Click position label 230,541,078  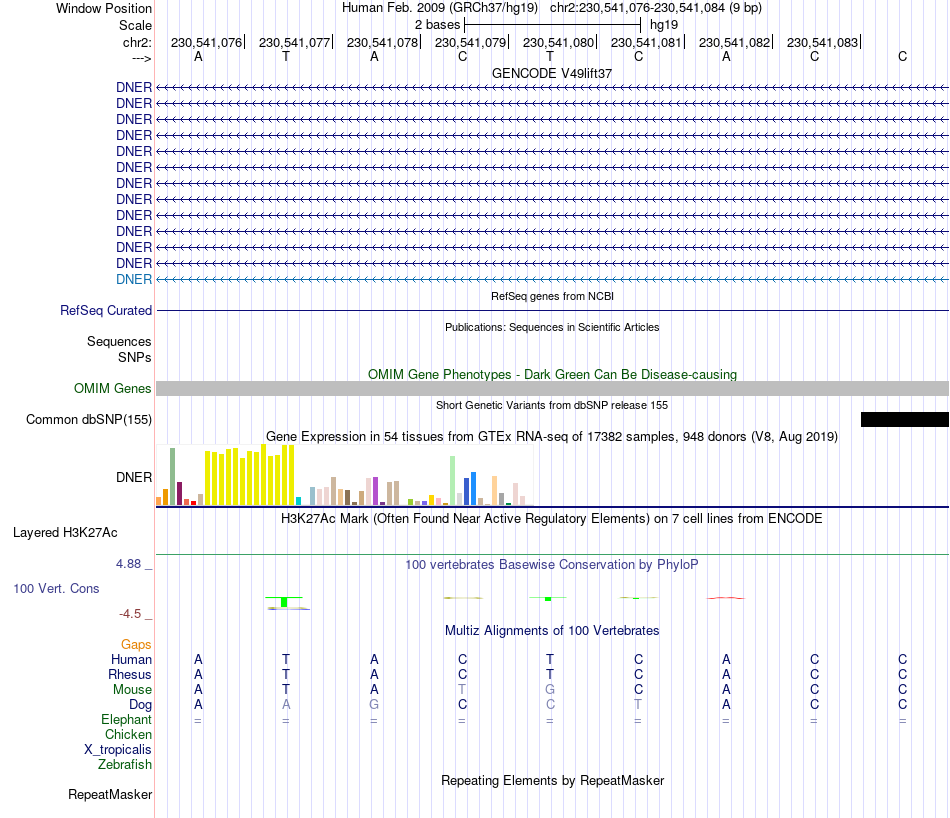pyautogui.click(x=382, y=42)
